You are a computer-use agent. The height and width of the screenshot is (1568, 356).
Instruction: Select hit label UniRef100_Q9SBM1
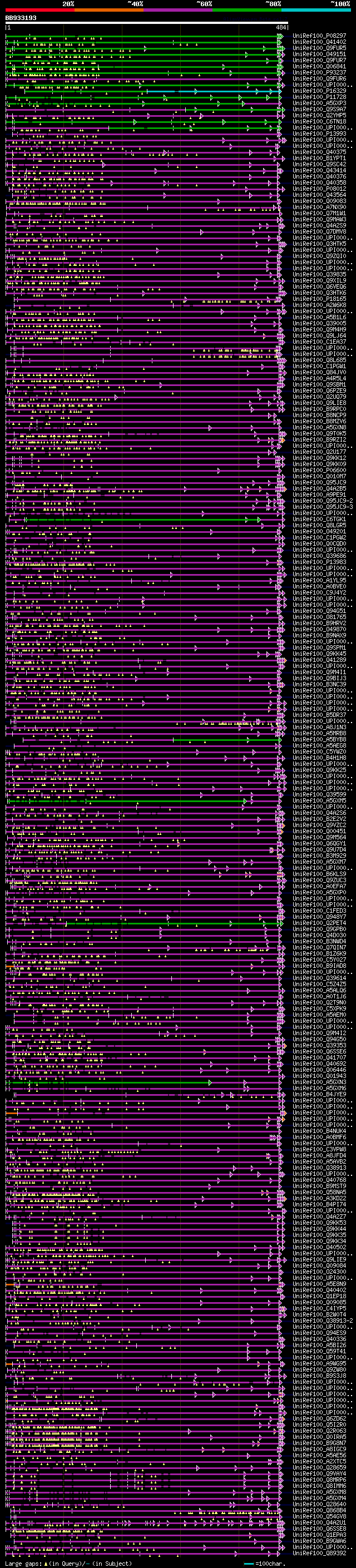pos(319,385)
